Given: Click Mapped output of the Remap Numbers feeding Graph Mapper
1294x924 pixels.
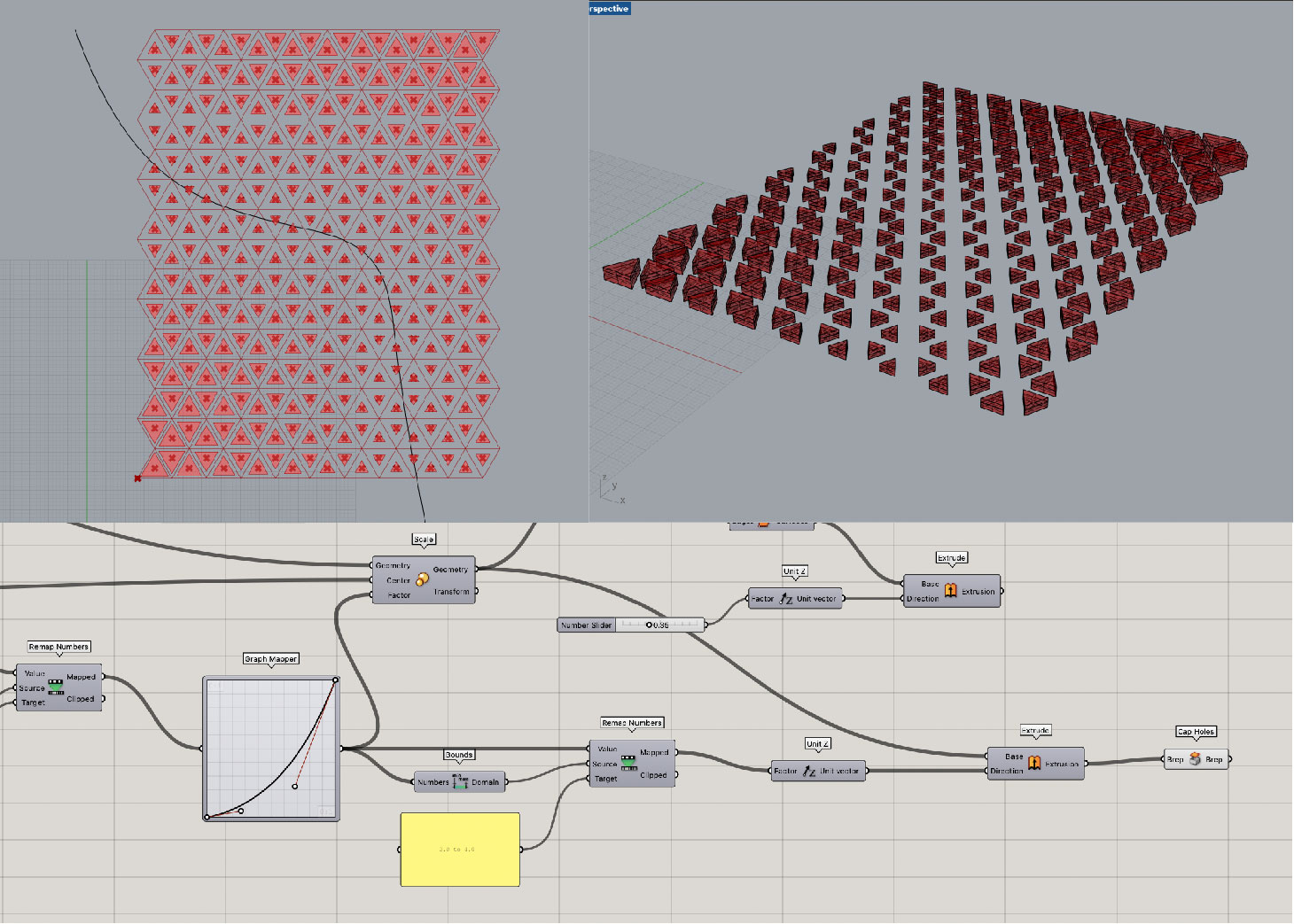Looking at the screenshot, I should (81, 677).
